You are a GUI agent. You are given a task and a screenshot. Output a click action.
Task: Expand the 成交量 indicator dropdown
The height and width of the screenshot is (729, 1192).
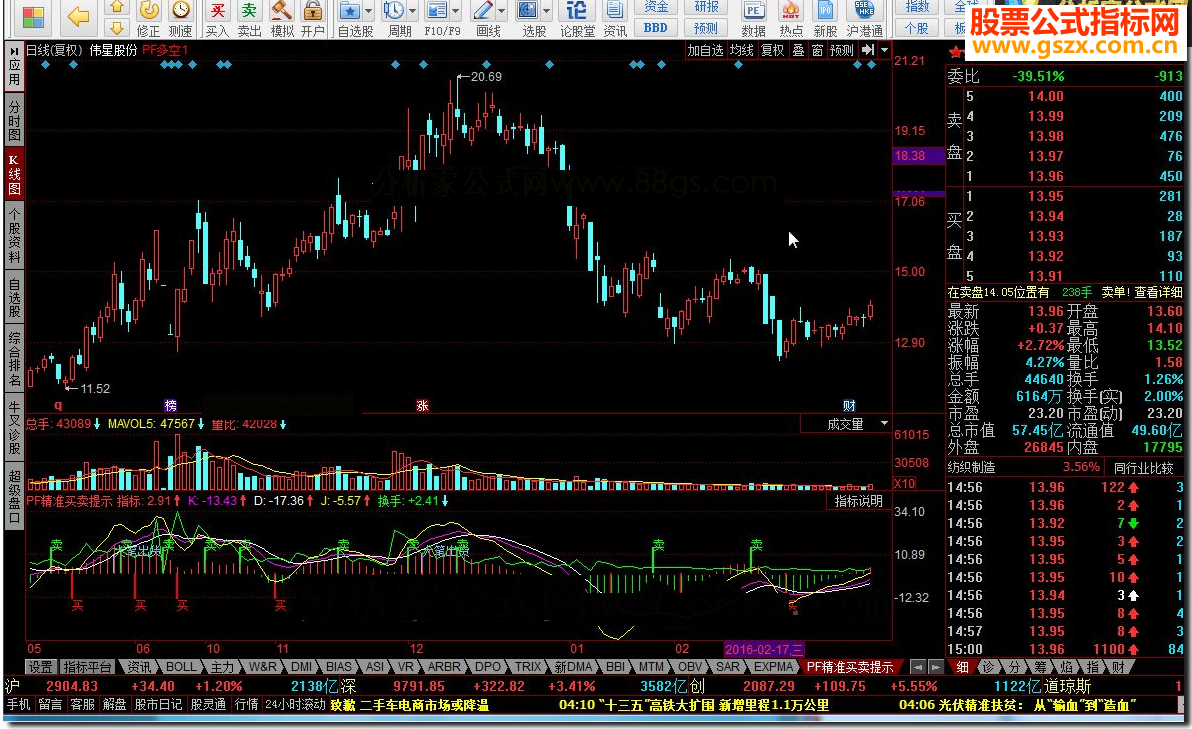883,424
